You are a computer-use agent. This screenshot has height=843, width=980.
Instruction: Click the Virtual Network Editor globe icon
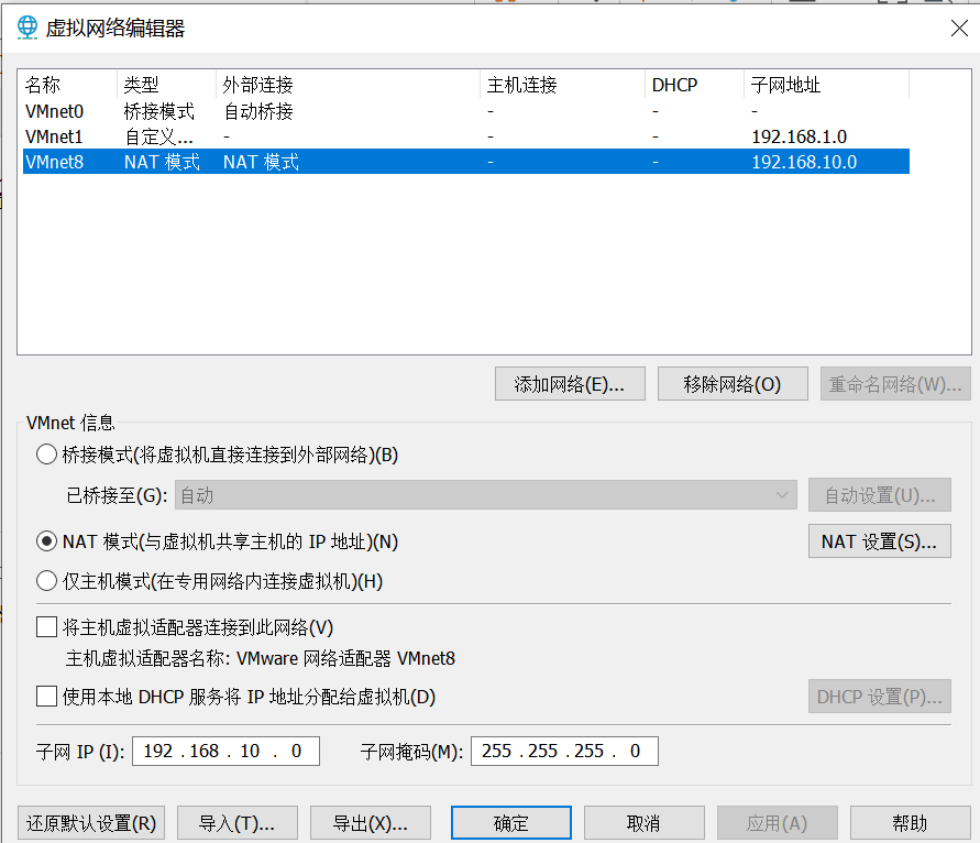27,27
